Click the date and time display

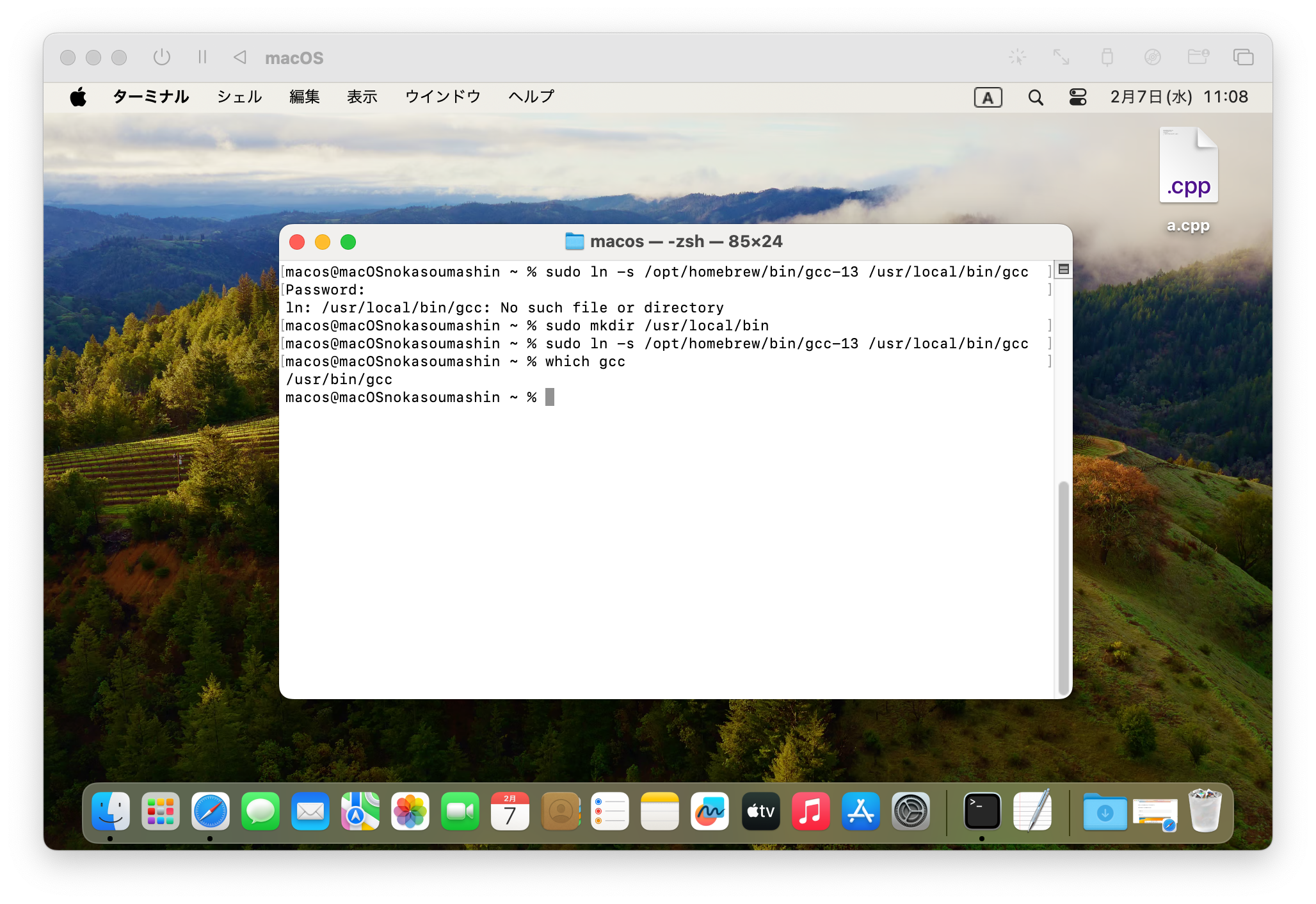click(1179, 97)
